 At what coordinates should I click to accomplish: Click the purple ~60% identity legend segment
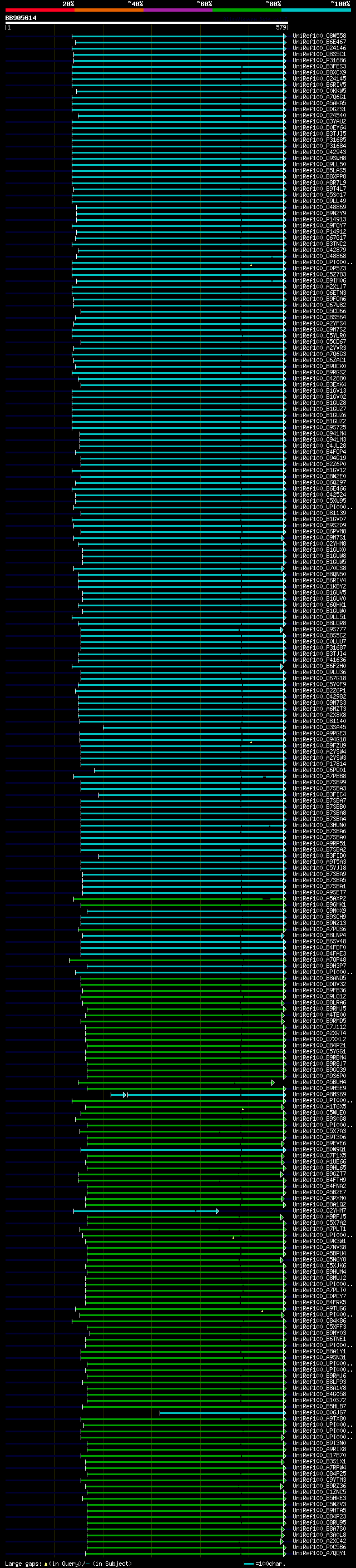point(177,10)
